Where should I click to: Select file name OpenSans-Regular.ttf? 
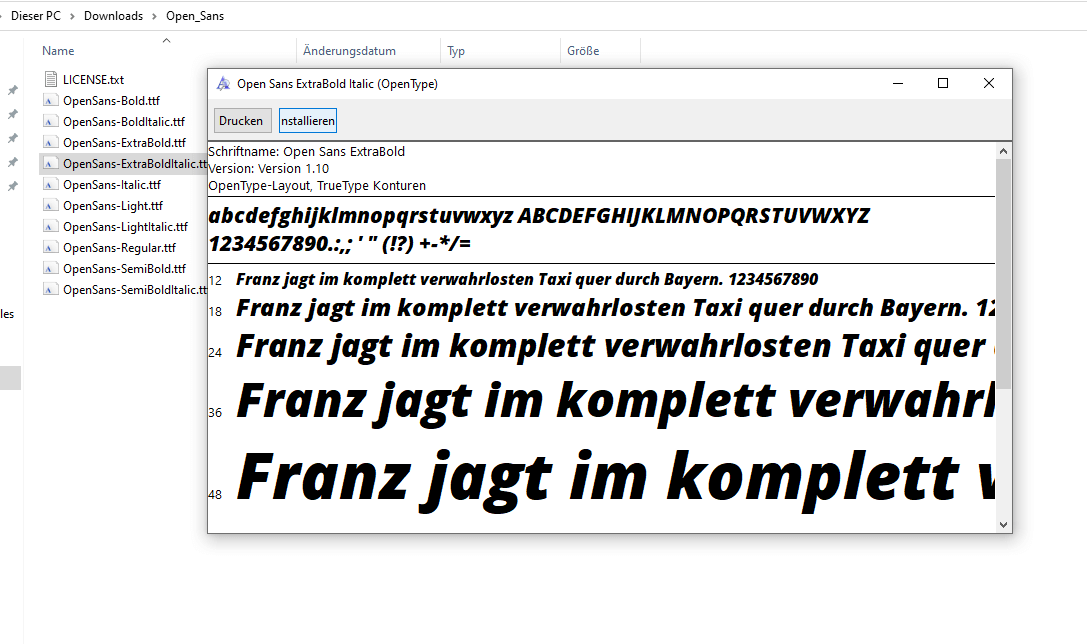pos(119,247)
